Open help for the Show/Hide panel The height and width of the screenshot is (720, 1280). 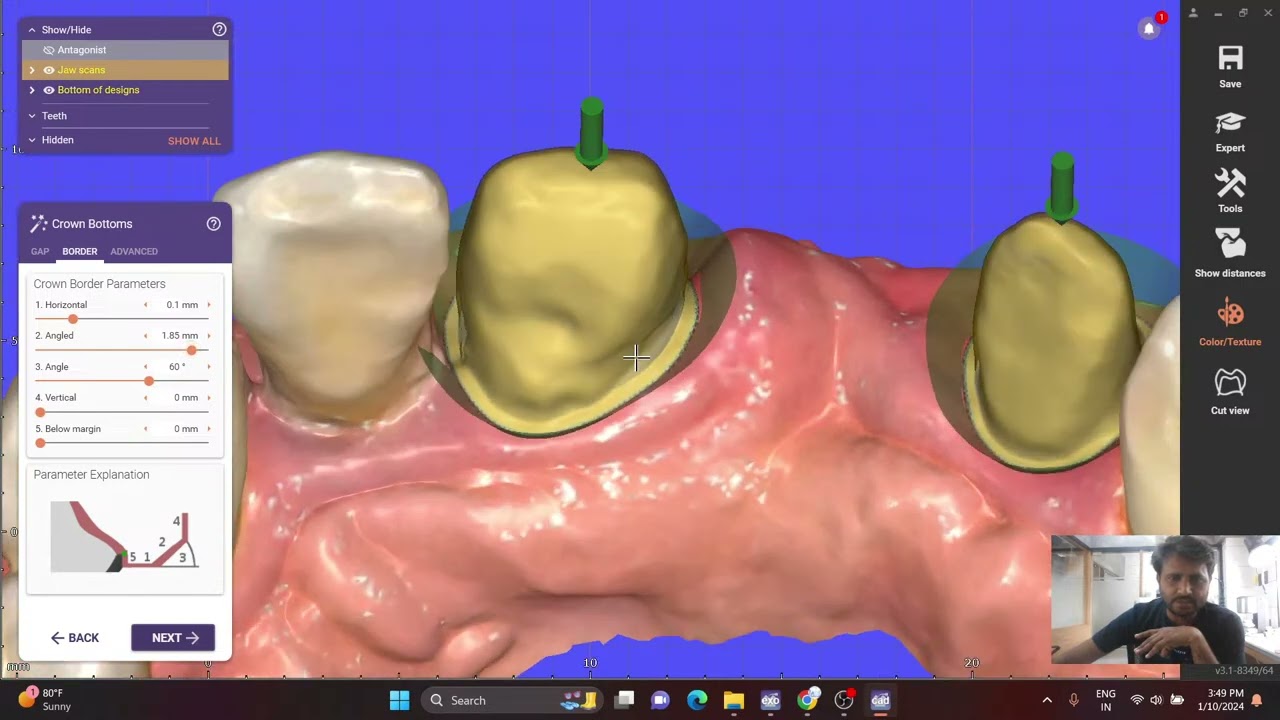click(219, 30)
